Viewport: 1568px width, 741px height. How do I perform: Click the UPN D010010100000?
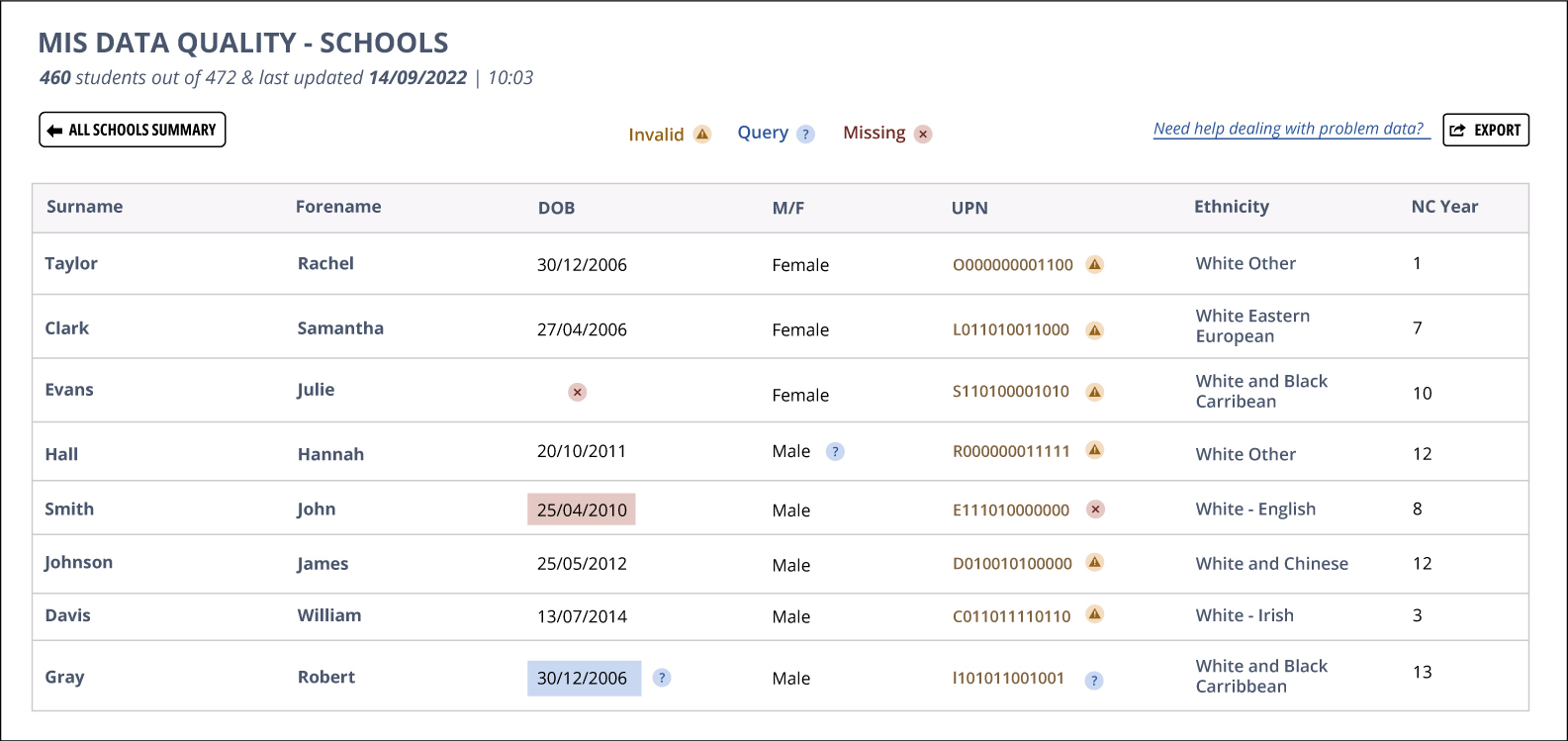[x=1012, y=563]
